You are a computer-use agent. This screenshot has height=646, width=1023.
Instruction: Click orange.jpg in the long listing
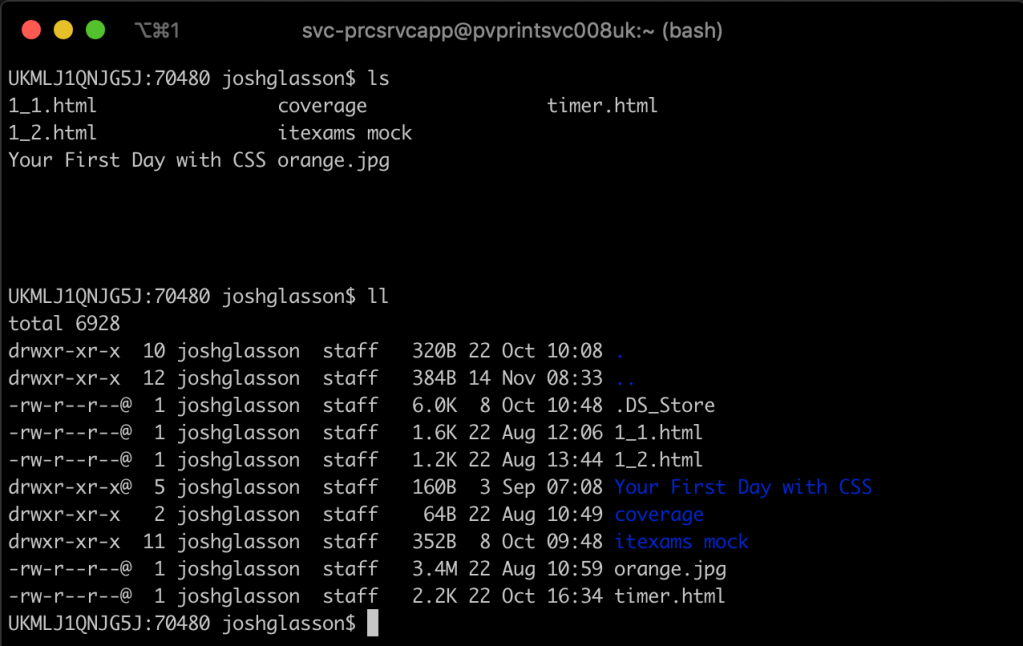670,570
